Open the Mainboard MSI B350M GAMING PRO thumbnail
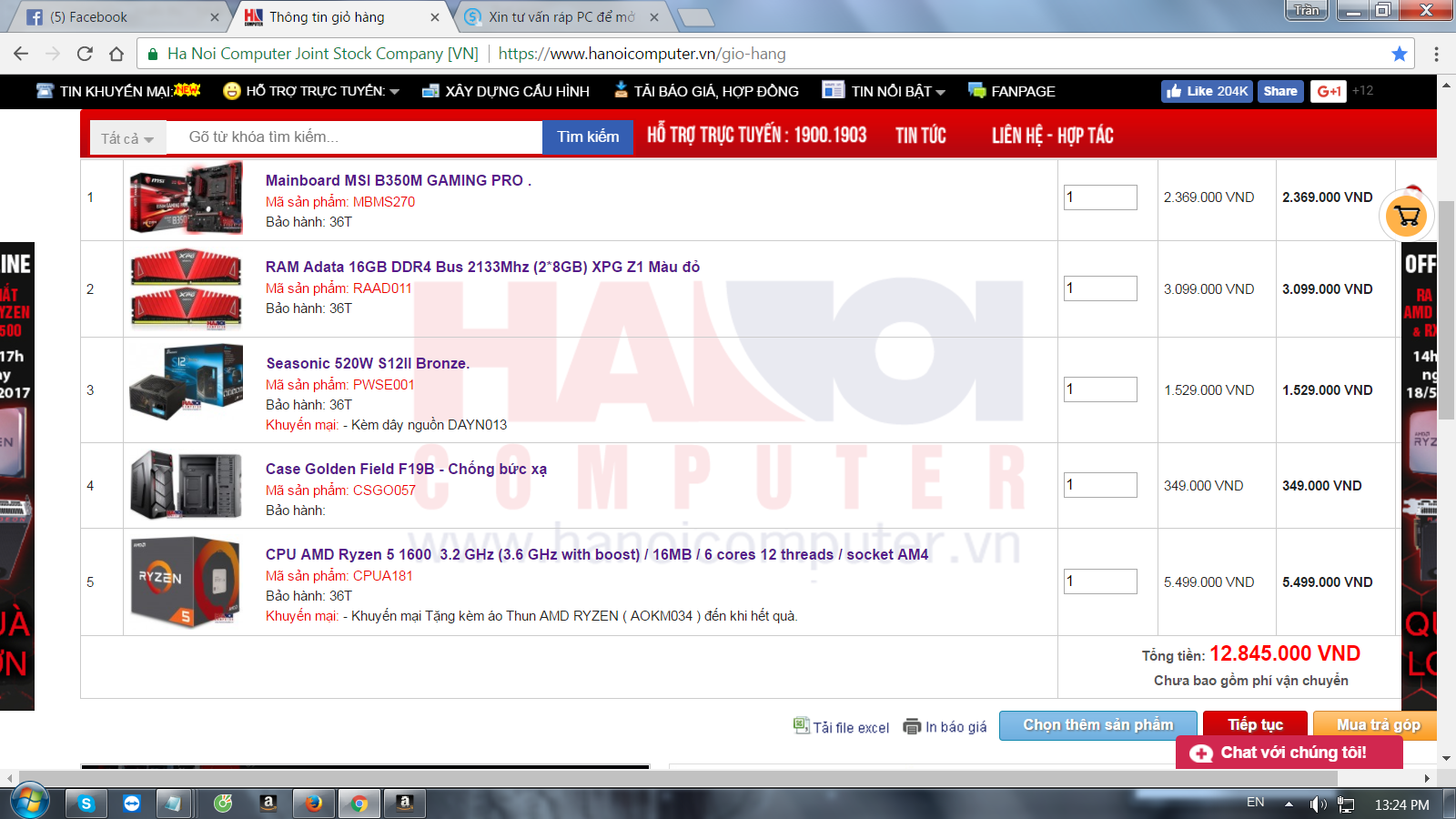This screenshot has height=819, width=1456. 187,198
